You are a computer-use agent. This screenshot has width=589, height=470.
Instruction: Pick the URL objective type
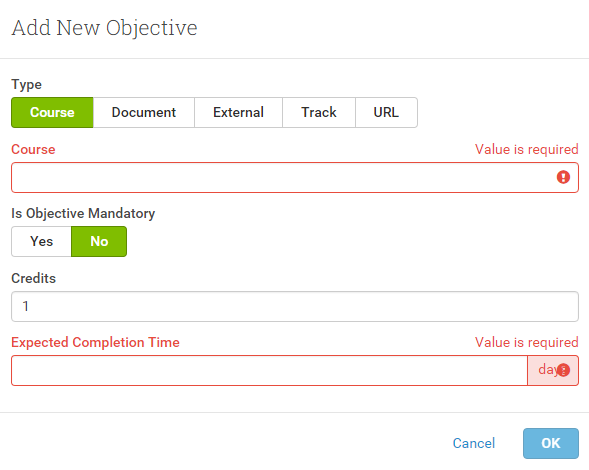(x=386, y=112)
